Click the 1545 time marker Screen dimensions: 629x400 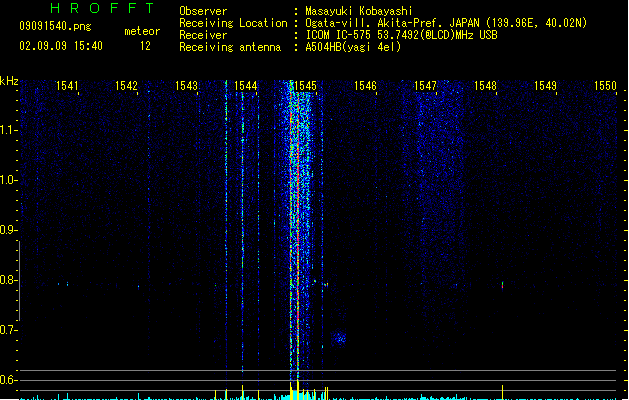306,86
